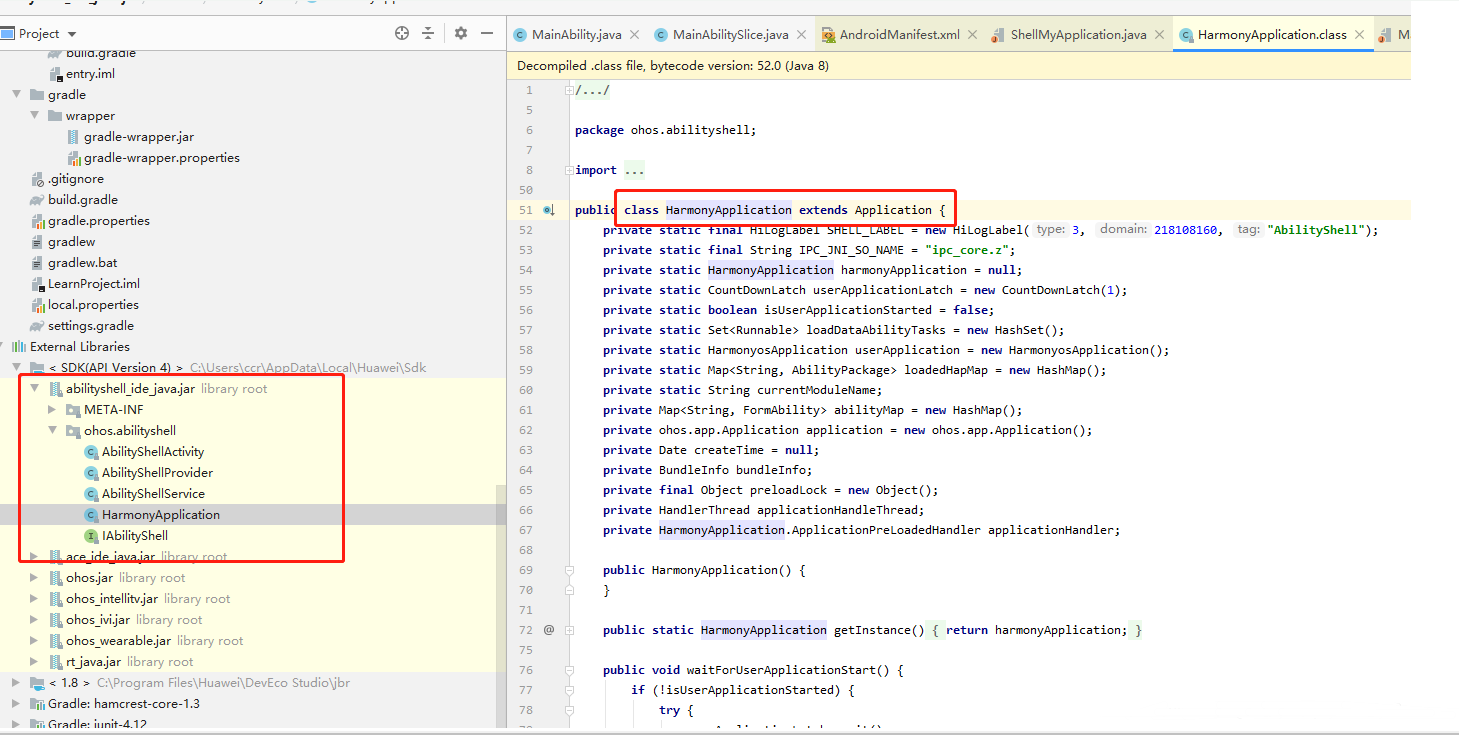Expand the ohos.jar library
The height and width of the screenshot is (735, 1459).
pyautogui.click(x=35, y=578)
